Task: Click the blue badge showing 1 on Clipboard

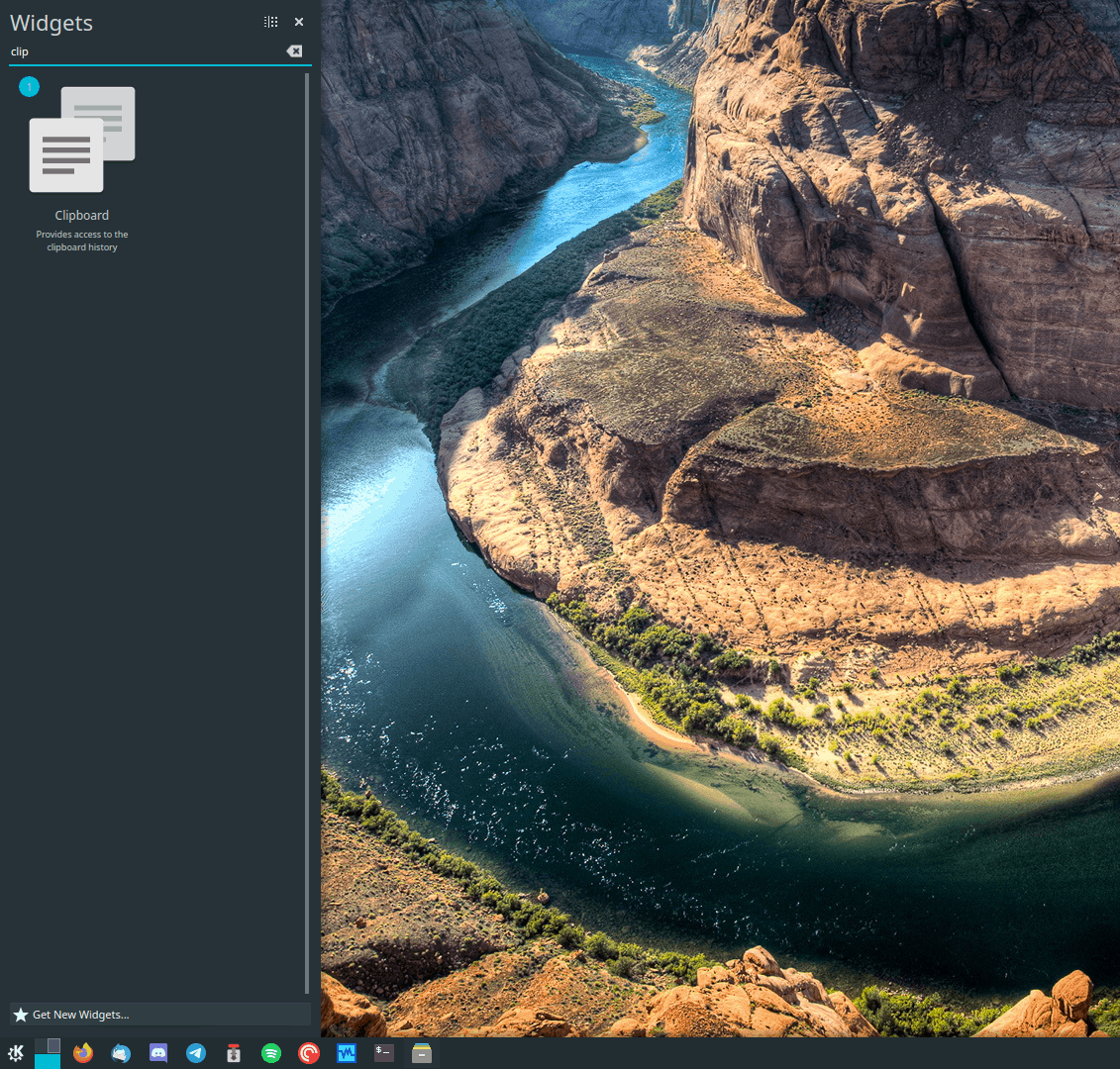Action: click(x=29, y=86)
